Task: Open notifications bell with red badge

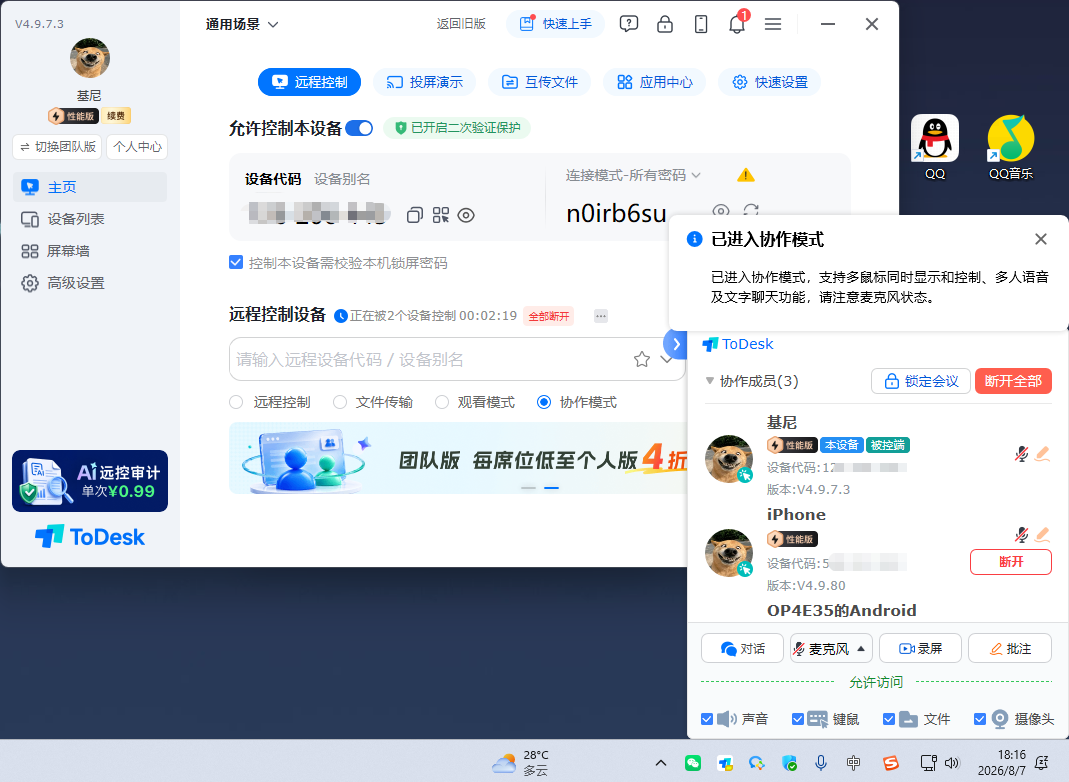Action: click(x=737, y=25)
